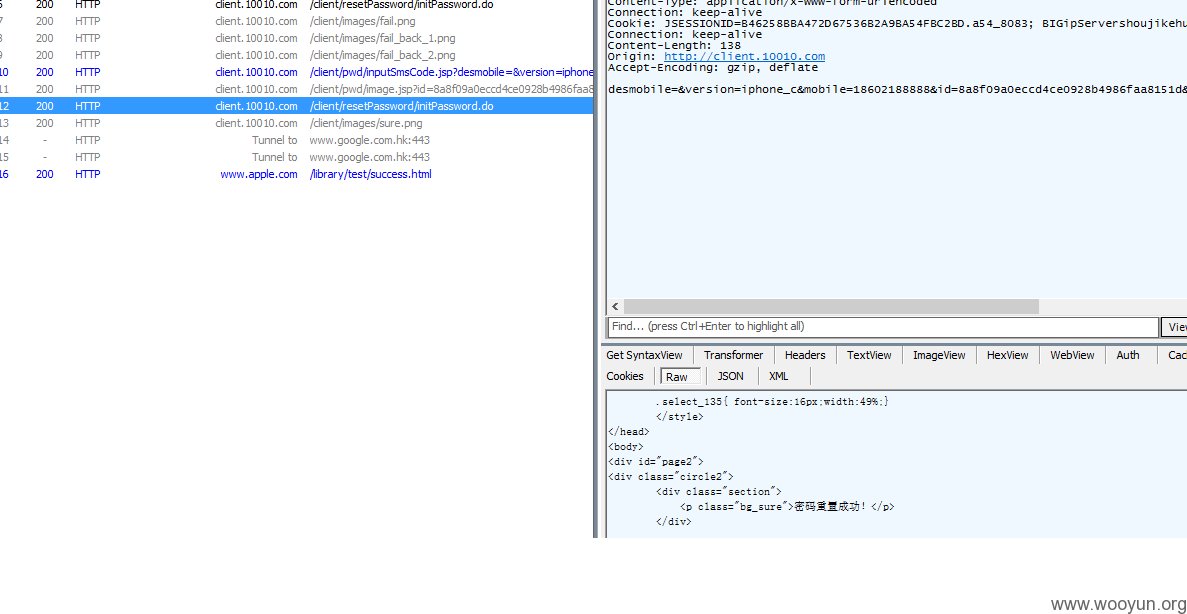Click the request pane horizontal scrollbar thumb
This screenshot has height=614, width=1187.
pyautogui.click(x=830, y=307)
